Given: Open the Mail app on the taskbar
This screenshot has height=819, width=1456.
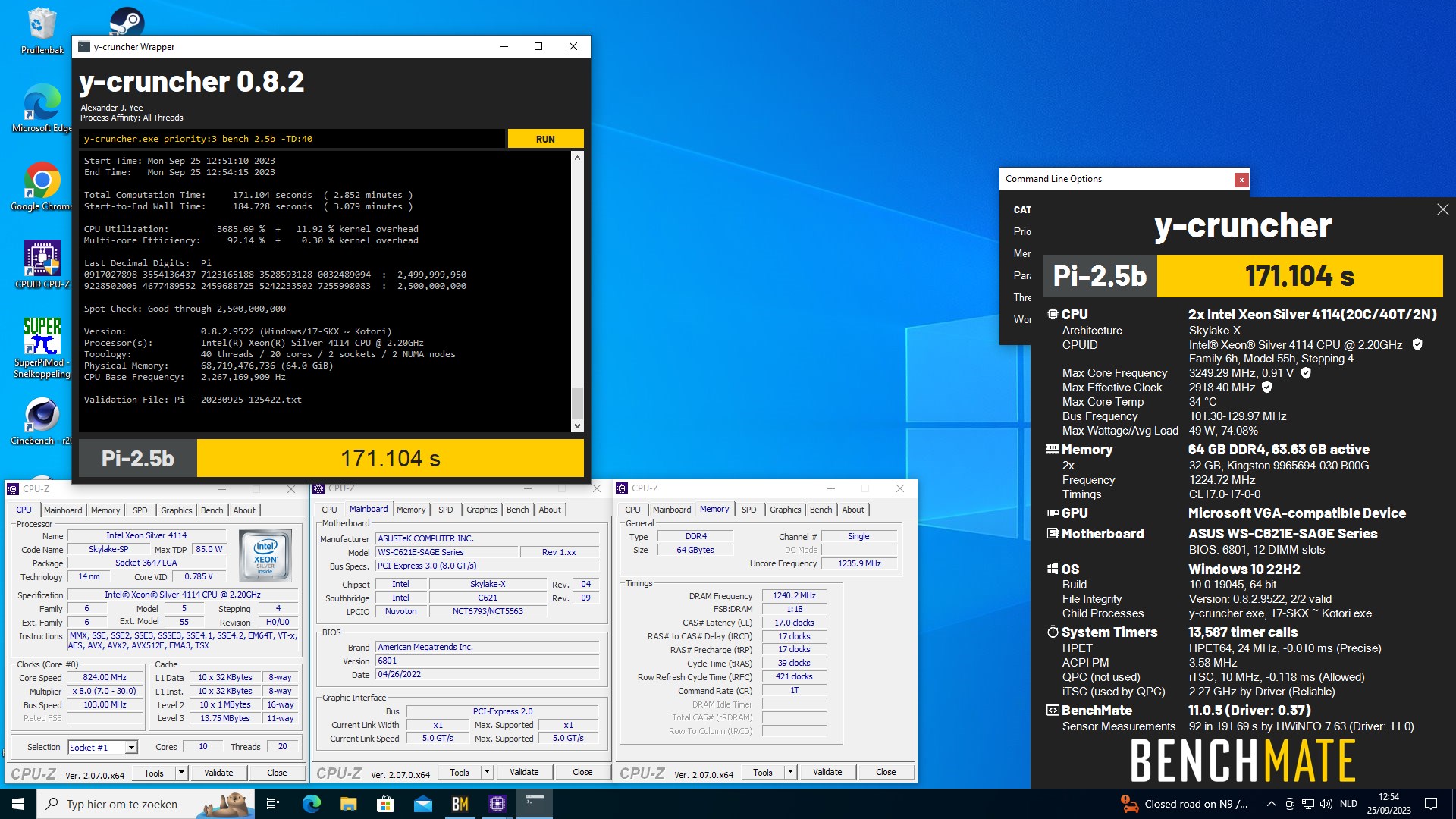Looking at the screenshot, I should [422, 804].
